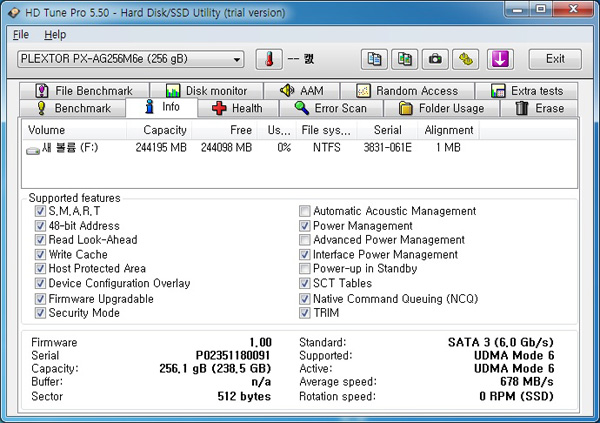The width and height of the screenshot is (600, 423).
Task: Minimize the HD Tune Pro window
Action: (x=517, y=9)
